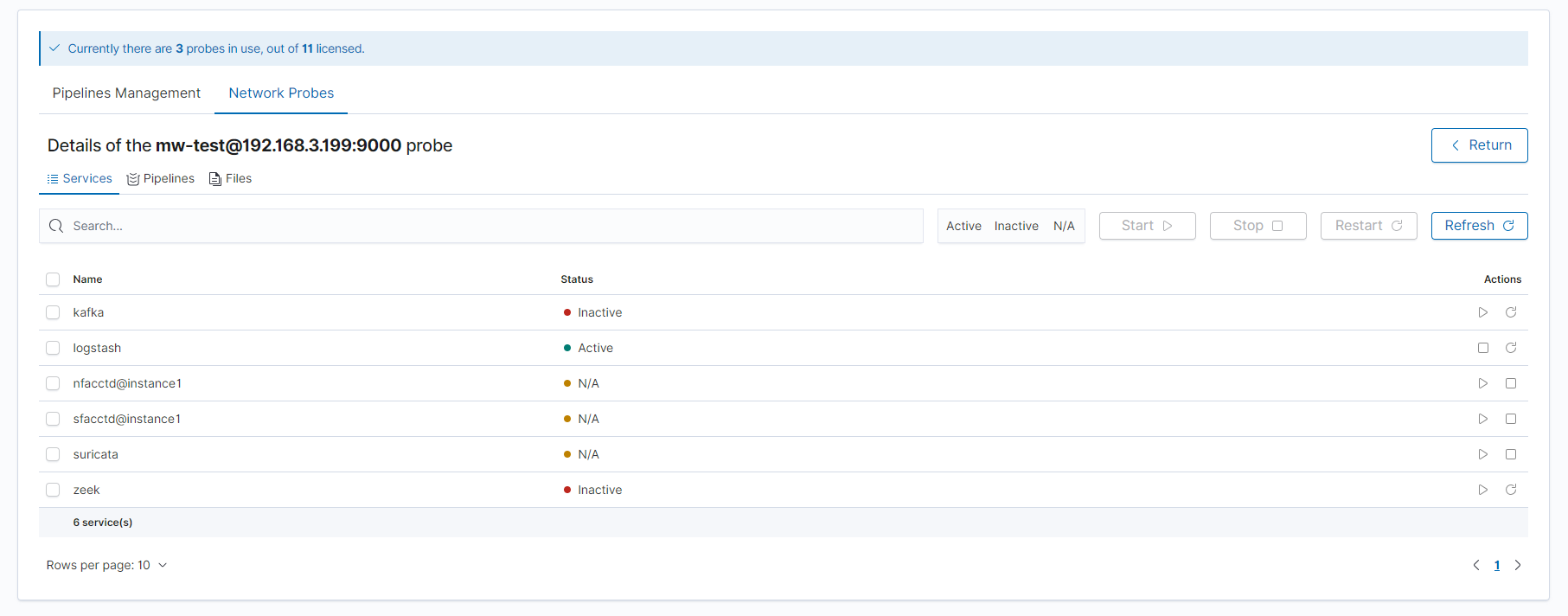Check the kafka row checkbox
Viewport: 1568px width, 616px height.
coord(53,312)
